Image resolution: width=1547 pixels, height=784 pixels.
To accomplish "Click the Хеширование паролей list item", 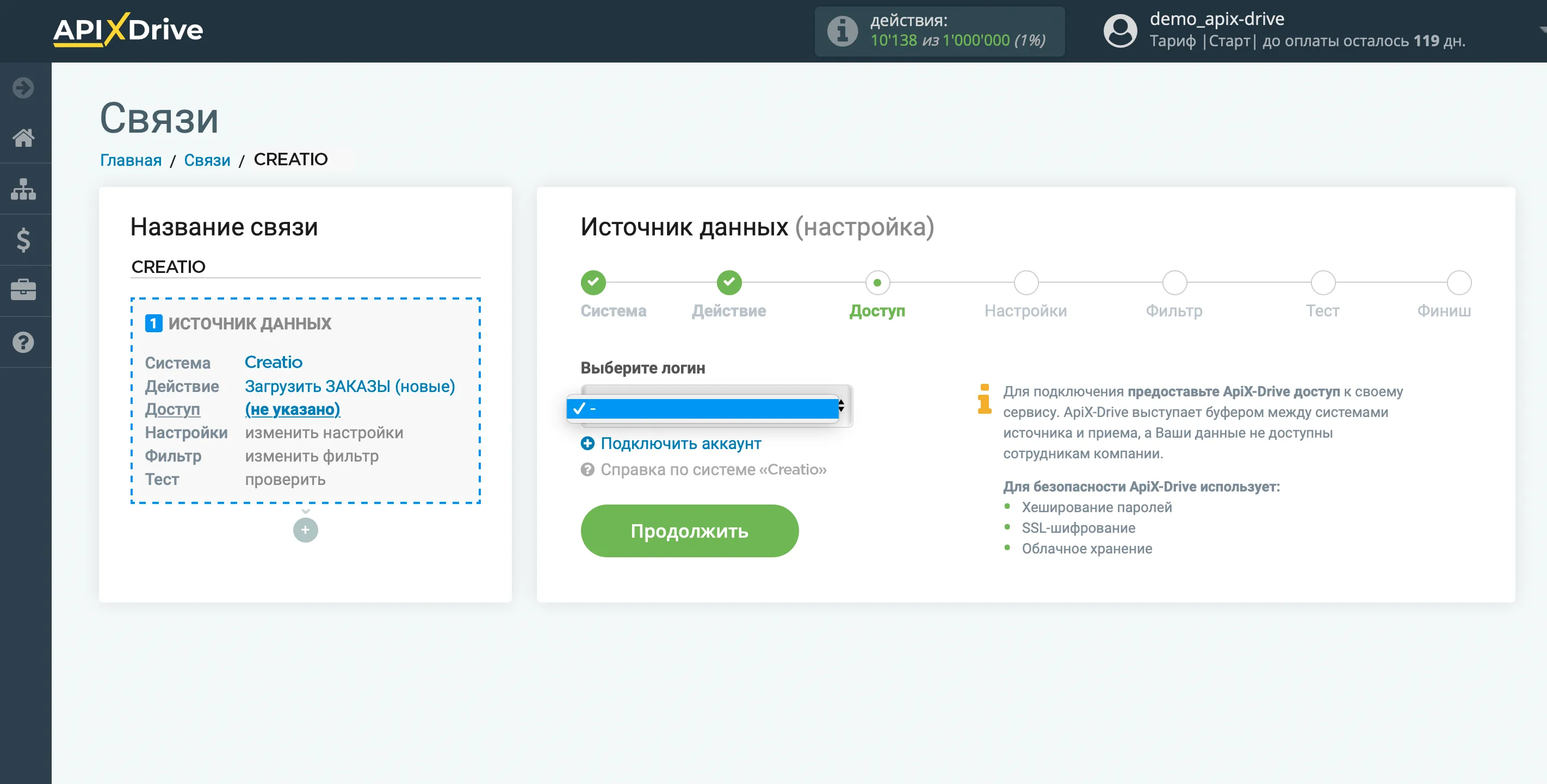I will pos(1097,507).
